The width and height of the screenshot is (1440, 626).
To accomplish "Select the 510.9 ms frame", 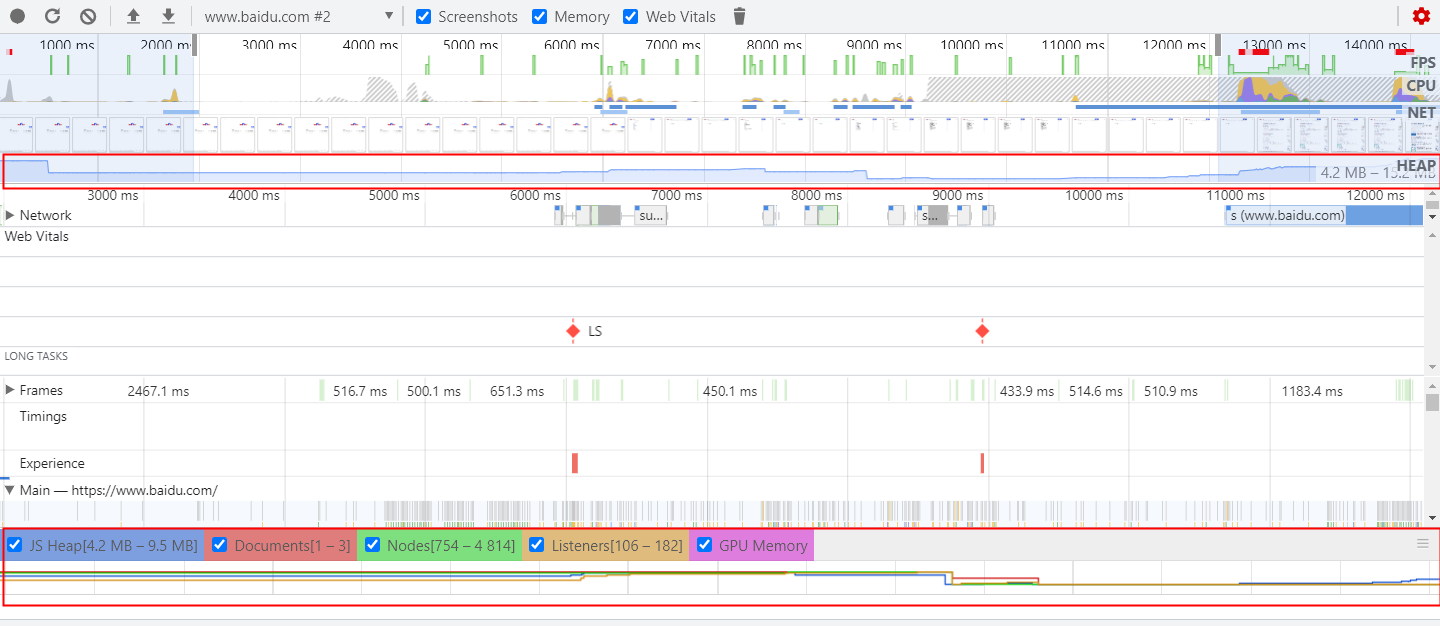I will (x=1171, y=391).
